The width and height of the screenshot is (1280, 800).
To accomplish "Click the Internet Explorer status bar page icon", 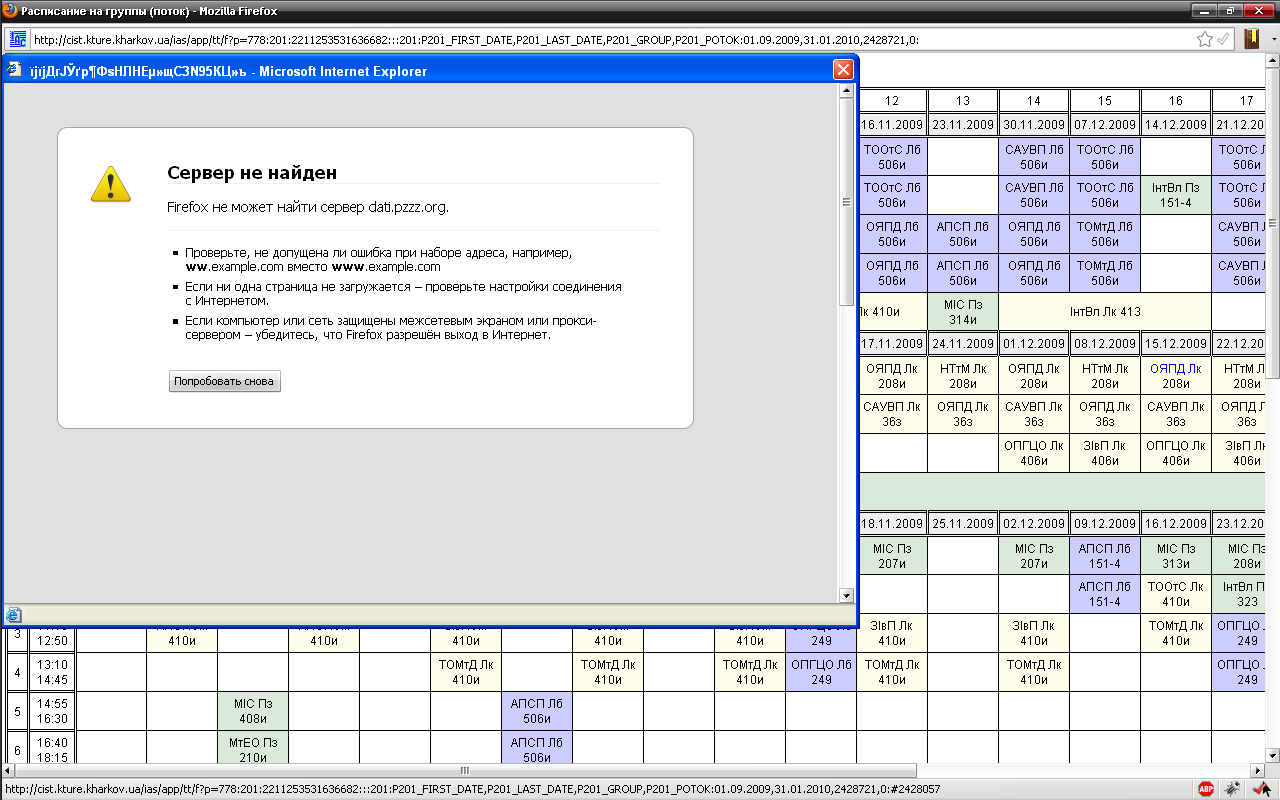I will coord(14,615).
